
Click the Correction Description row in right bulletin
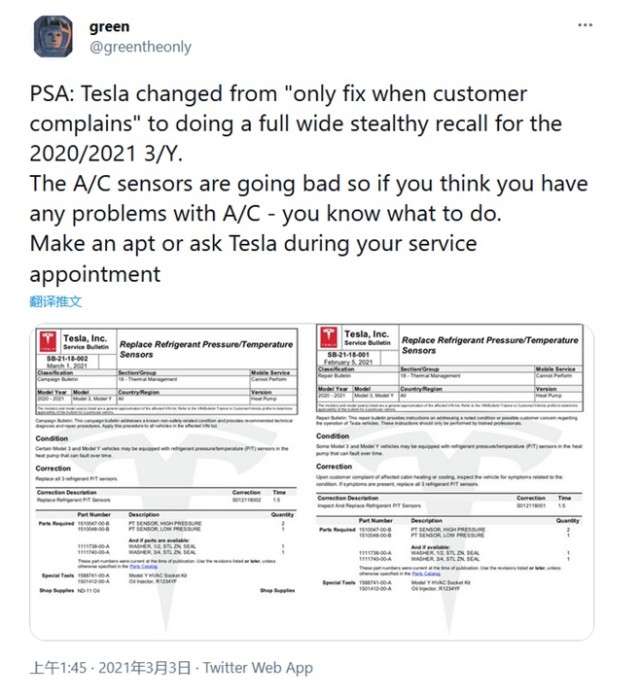click(x=449, y=502)
